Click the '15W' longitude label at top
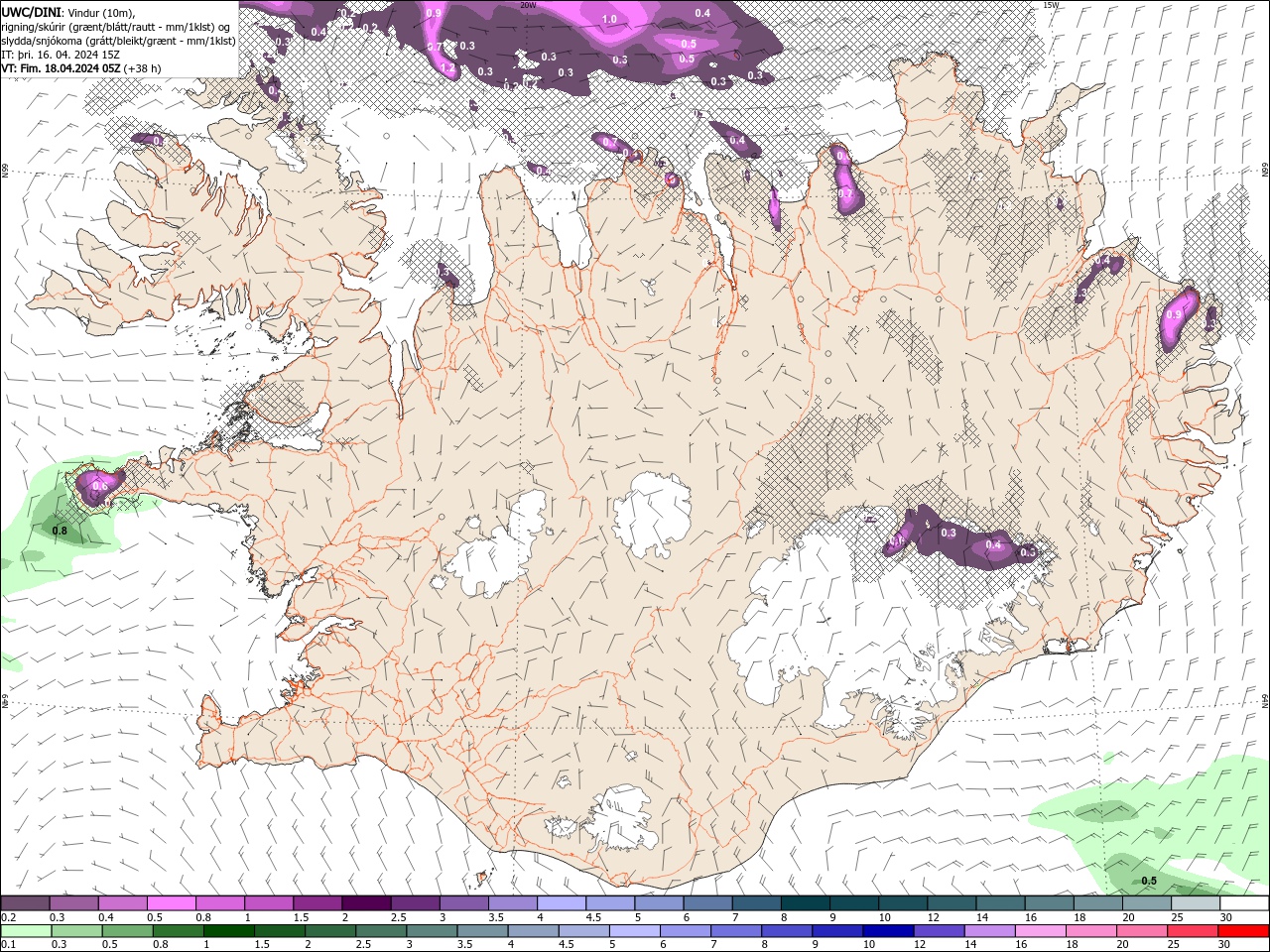1270x952 pixels. coord(1052,5)
